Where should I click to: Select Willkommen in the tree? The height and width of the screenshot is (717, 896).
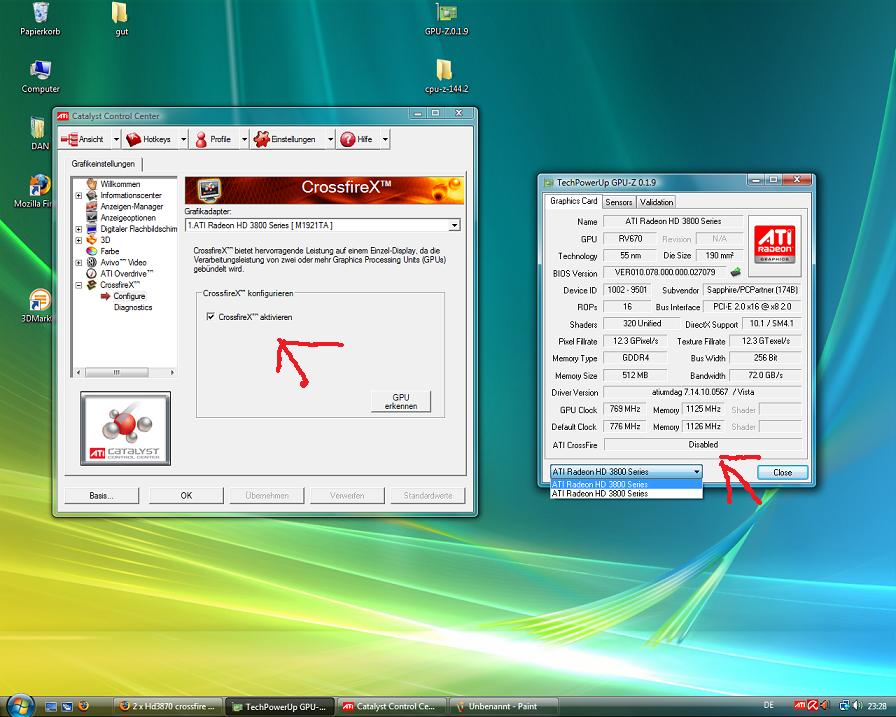tap(120, 184)
